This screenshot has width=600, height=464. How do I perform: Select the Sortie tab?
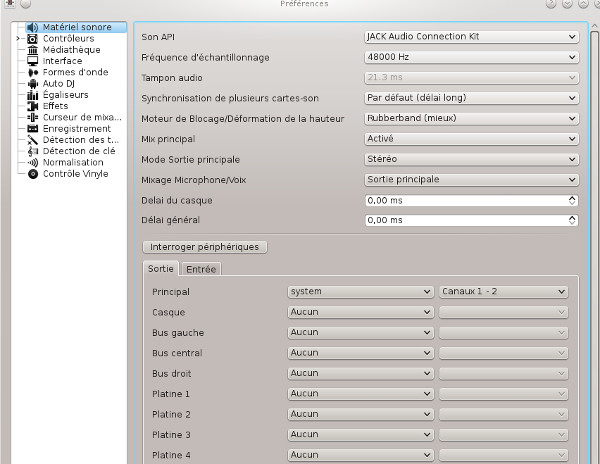pyautogui.click(x=160, y=268)
